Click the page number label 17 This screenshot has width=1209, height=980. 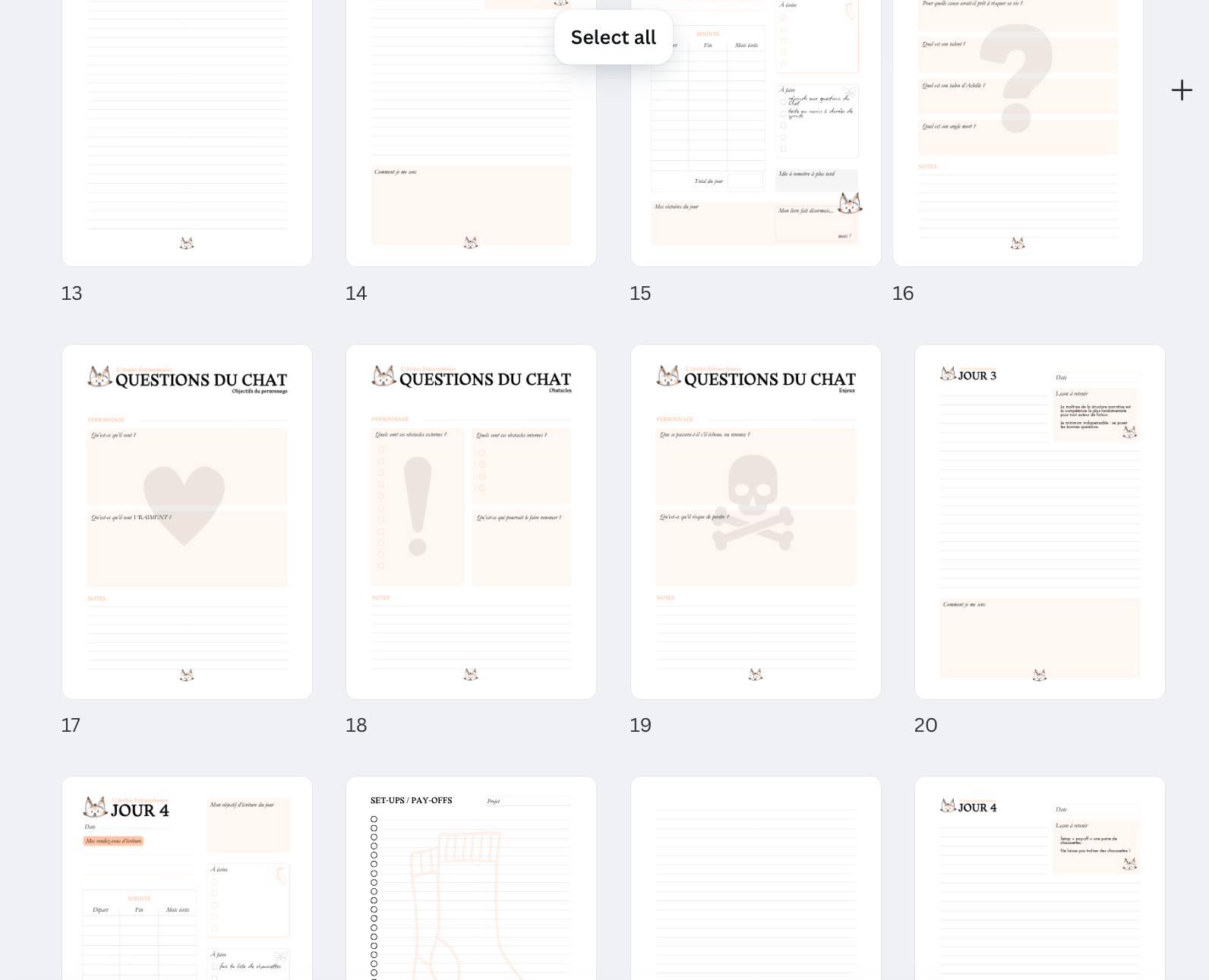[71, 725]
